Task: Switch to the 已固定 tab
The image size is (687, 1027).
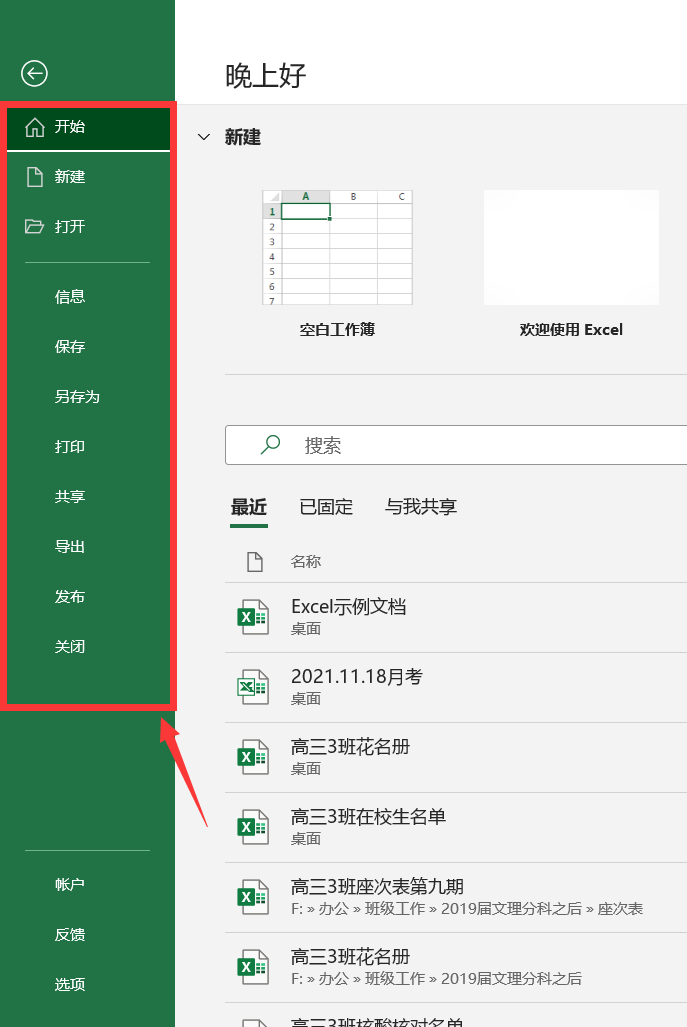Action: coord(326,507)
